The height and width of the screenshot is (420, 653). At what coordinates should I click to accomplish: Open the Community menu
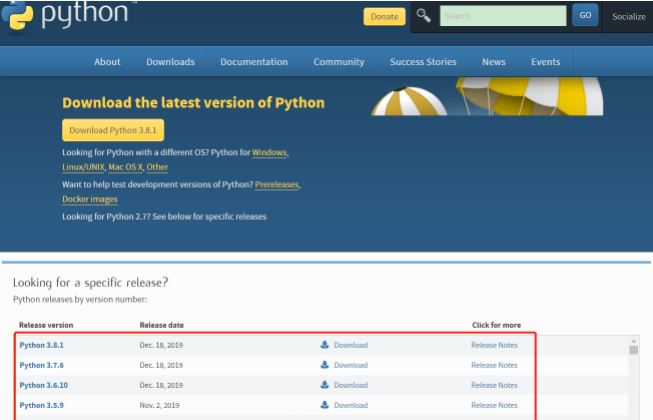coord(338,62)
